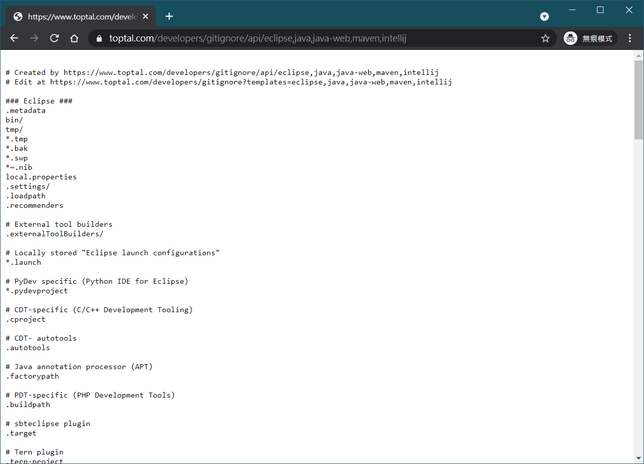Click the scrollbar down arrow
Screen dimensions: 644x464
point(638,458)
